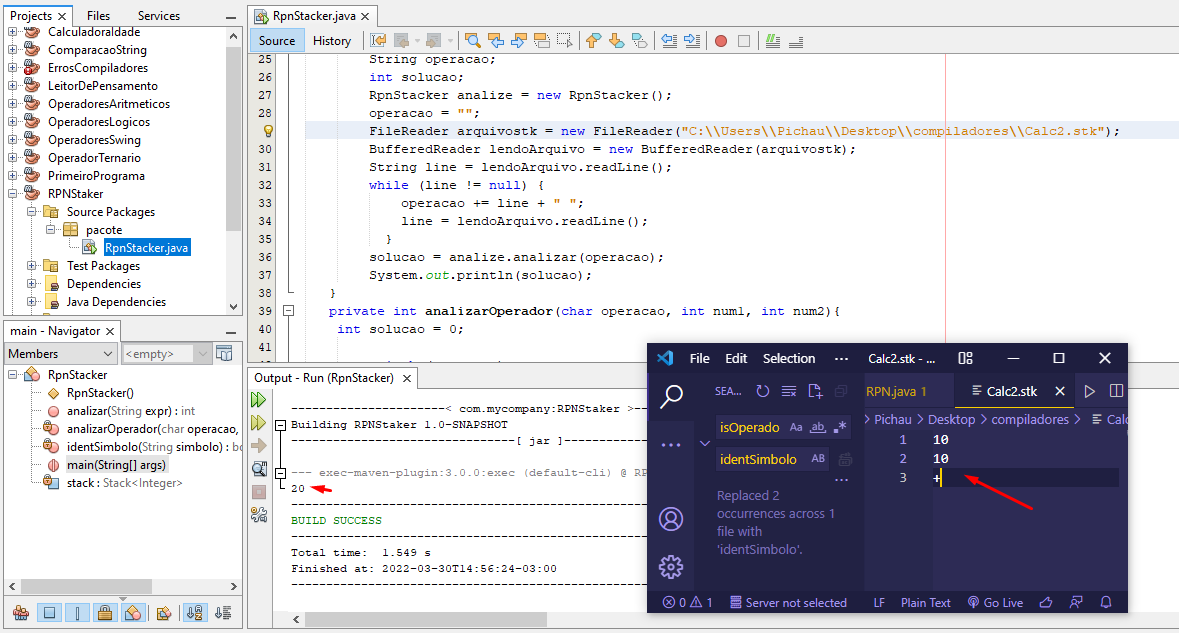Click the Javadoc window icon beside empty combo
Image resolution: width=1179 pixels, height=633 pixels.
coord(224,353)
